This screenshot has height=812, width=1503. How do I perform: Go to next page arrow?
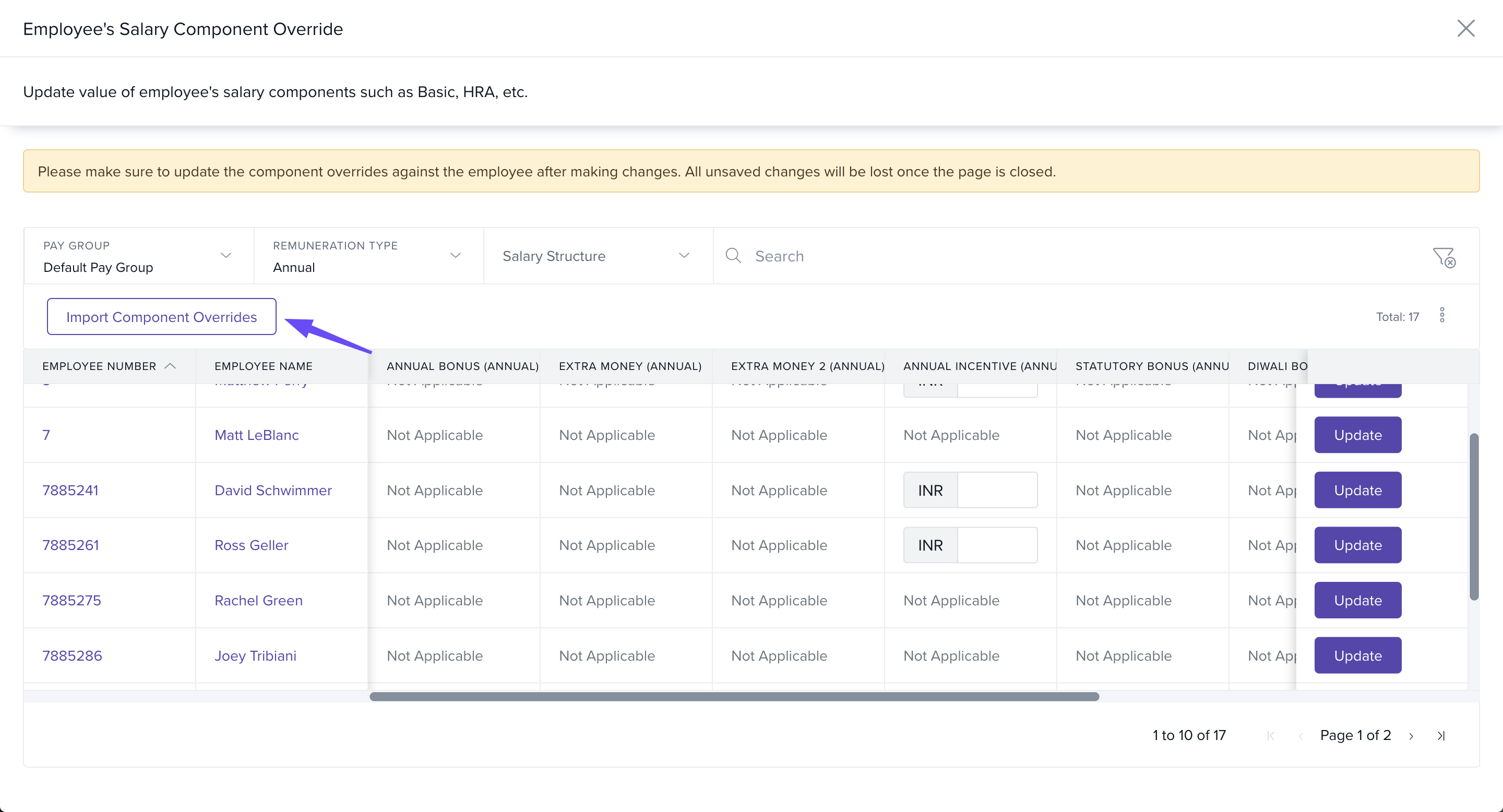(x=1411, y=736)
